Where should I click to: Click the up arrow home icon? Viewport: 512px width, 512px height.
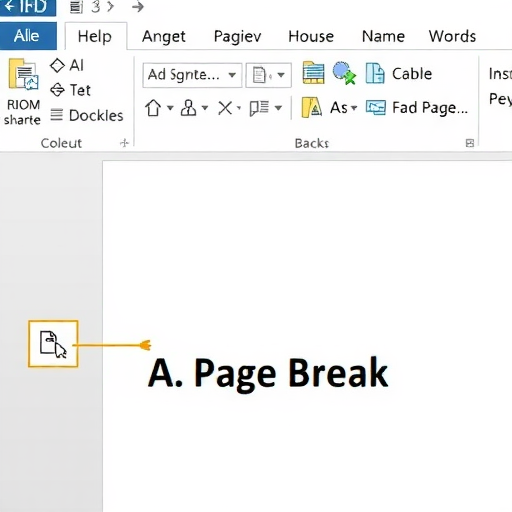click(x=153, y=108)
